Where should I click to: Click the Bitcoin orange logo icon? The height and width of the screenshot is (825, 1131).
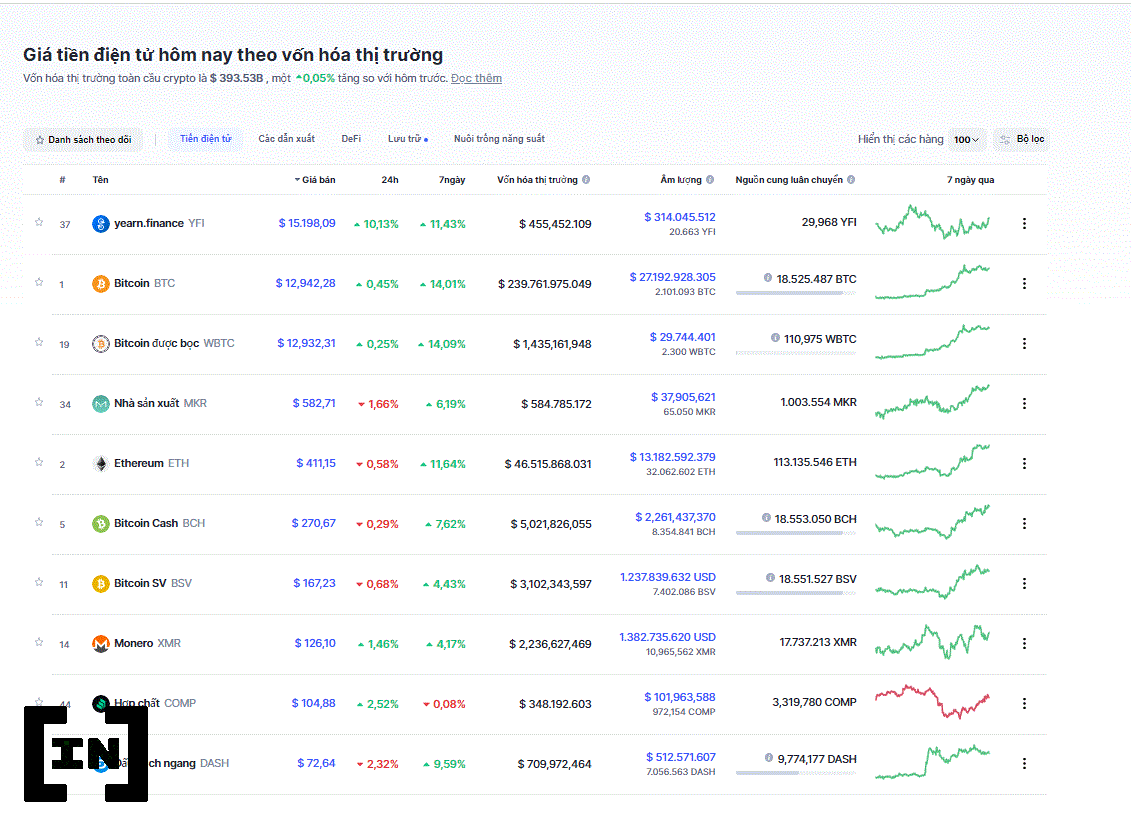[100, 284]
